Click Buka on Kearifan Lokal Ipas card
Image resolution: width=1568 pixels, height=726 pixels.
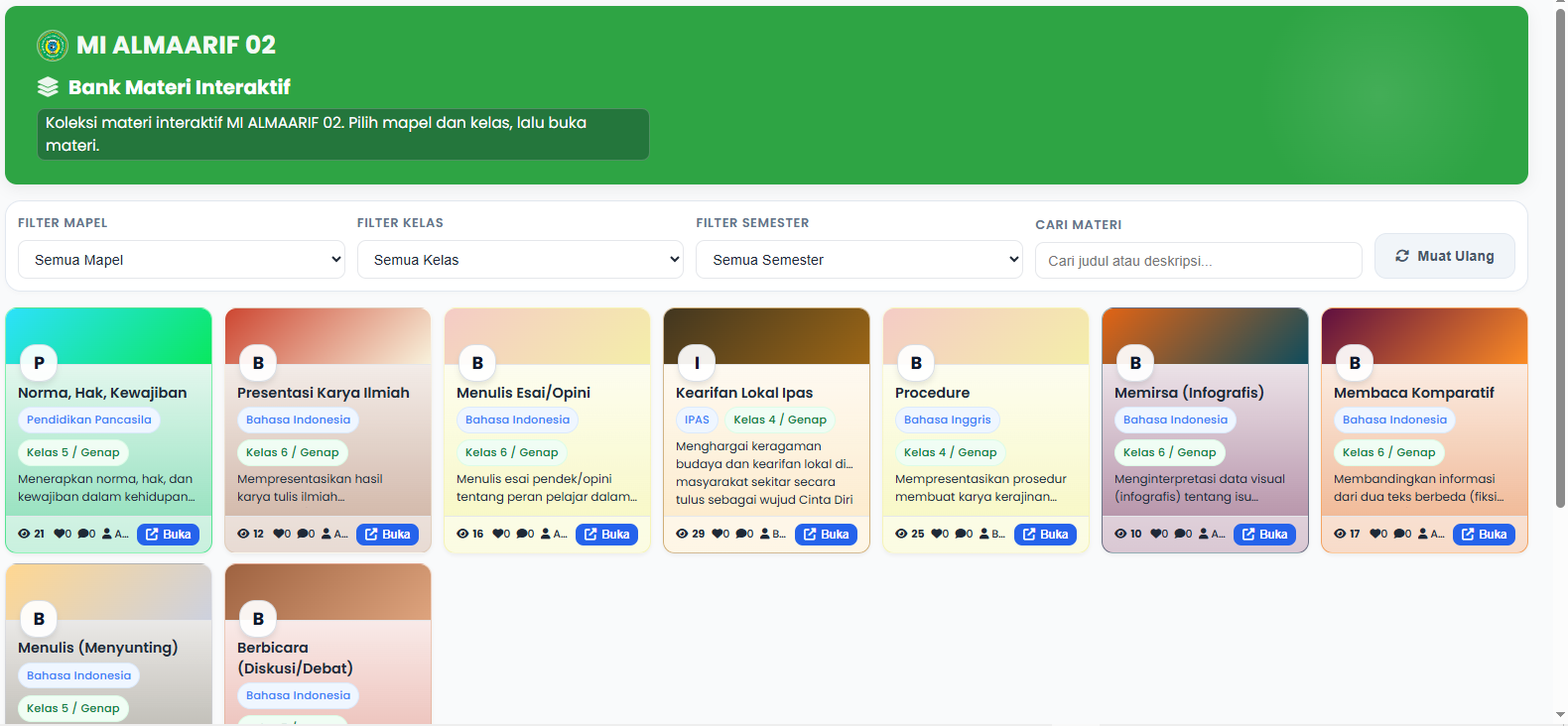[827, 534]
